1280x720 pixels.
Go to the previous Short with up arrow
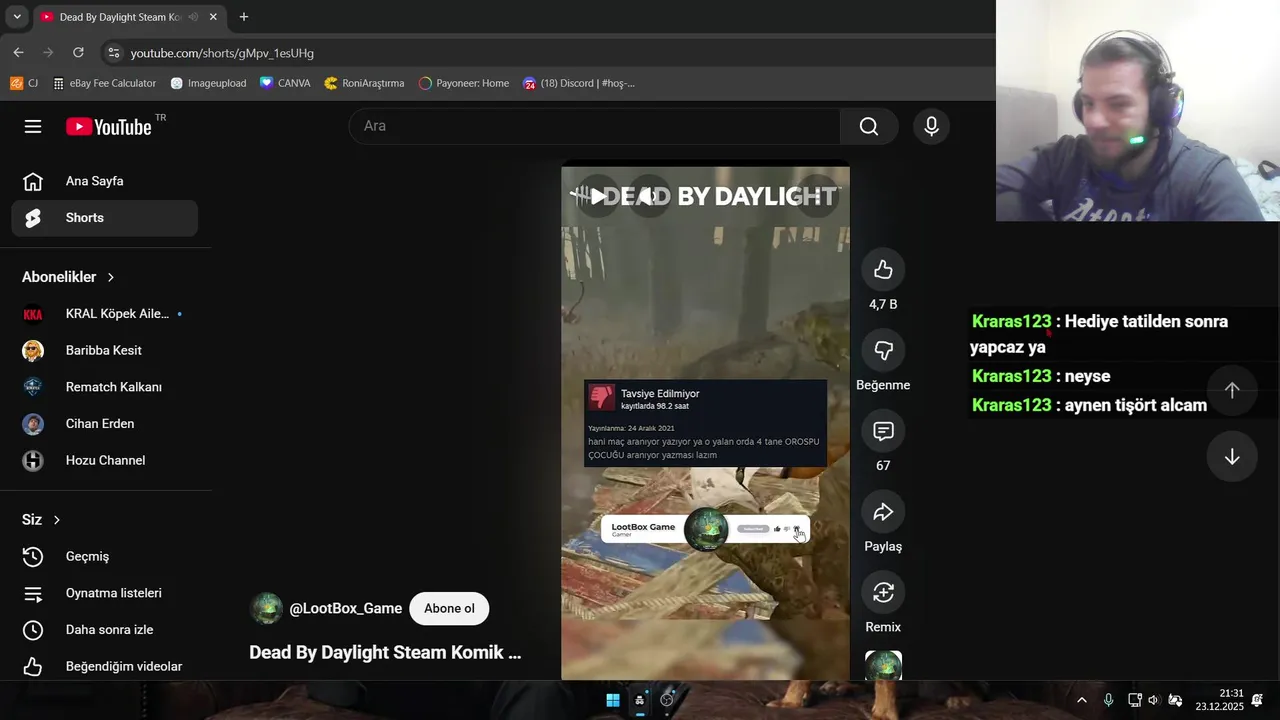[1232, 391]
